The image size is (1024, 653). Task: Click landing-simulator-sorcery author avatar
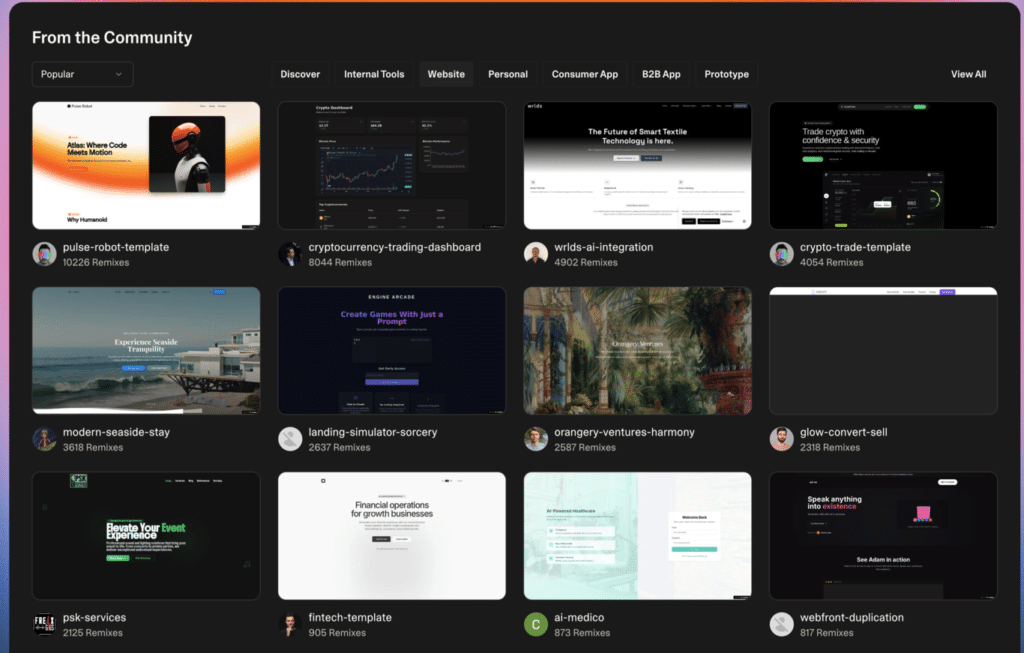tap(290, 439)
